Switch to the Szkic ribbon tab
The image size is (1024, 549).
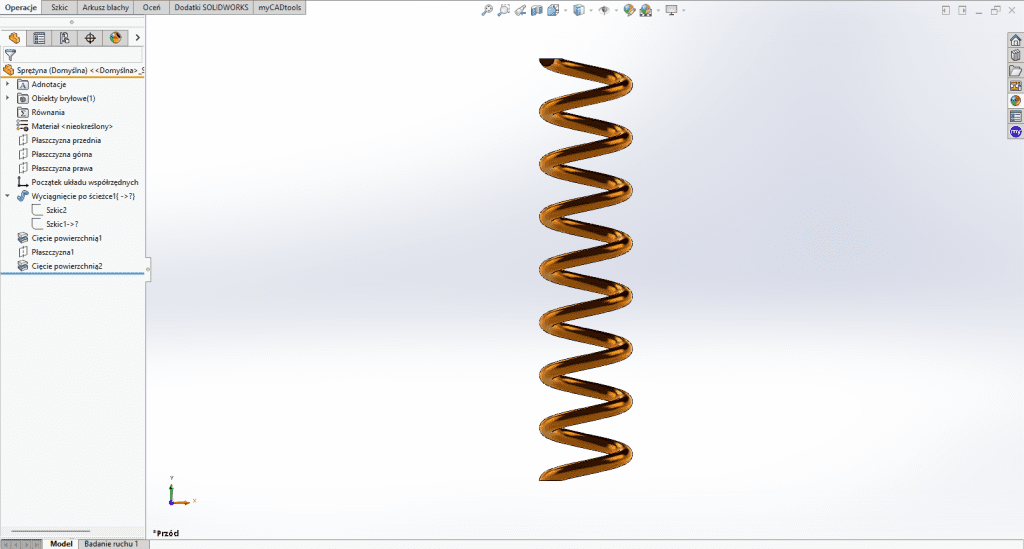tap(60, 7)
